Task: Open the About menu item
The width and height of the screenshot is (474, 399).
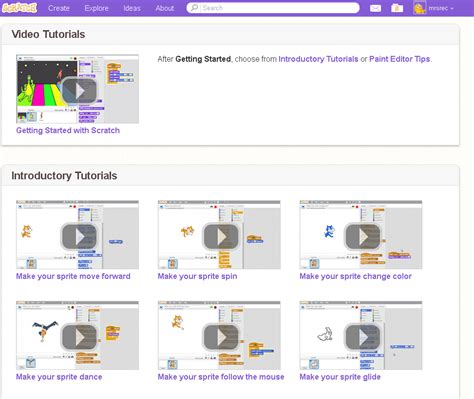Action: pos(165,8)
